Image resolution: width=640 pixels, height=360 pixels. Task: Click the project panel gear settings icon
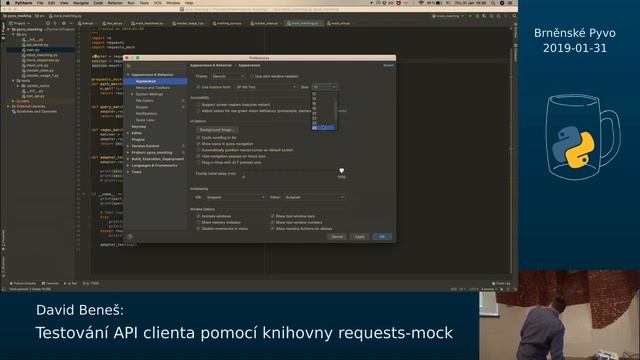tap(63, 23)
